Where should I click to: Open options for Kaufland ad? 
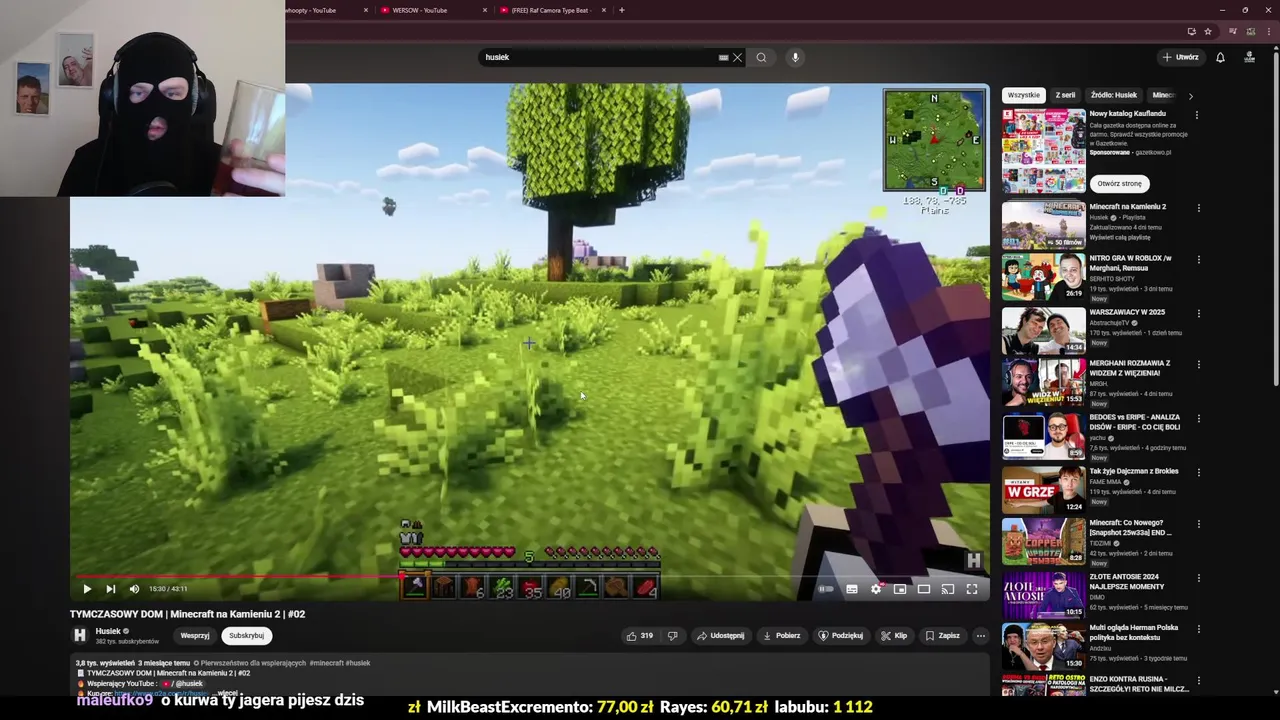(1197, 115)
